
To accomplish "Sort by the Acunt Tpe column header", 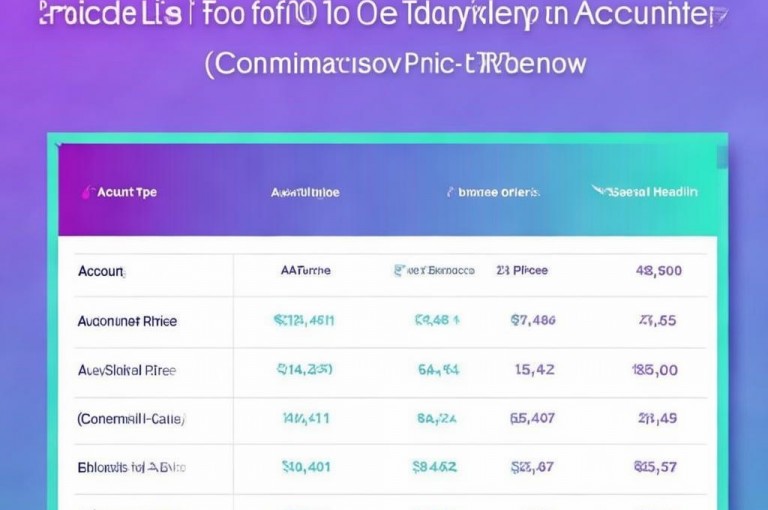I will [x=127, y=192].
